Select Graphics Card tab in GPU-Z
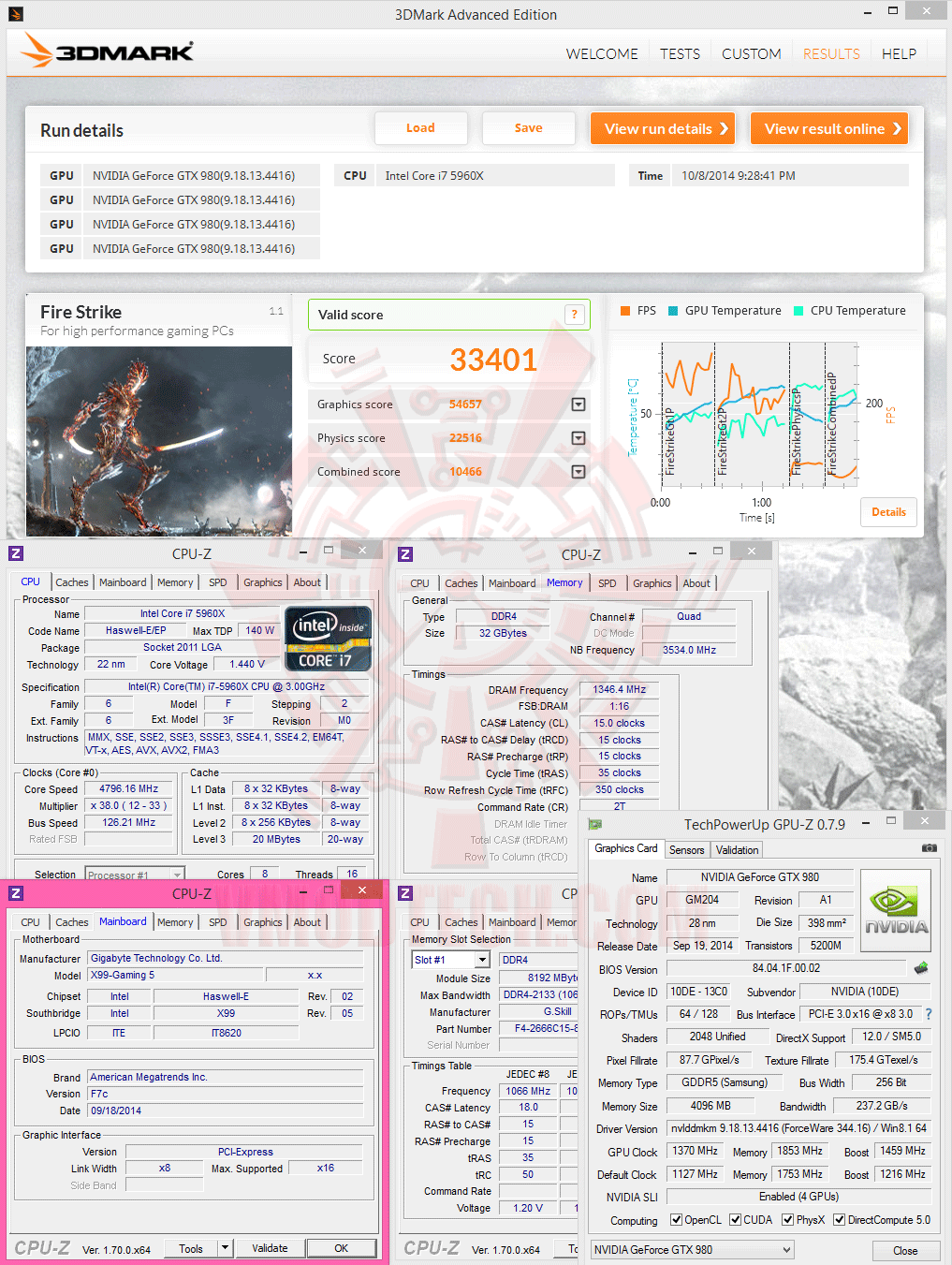The image size is (952, 1265). pyautogui.click(x=626, y=848)
